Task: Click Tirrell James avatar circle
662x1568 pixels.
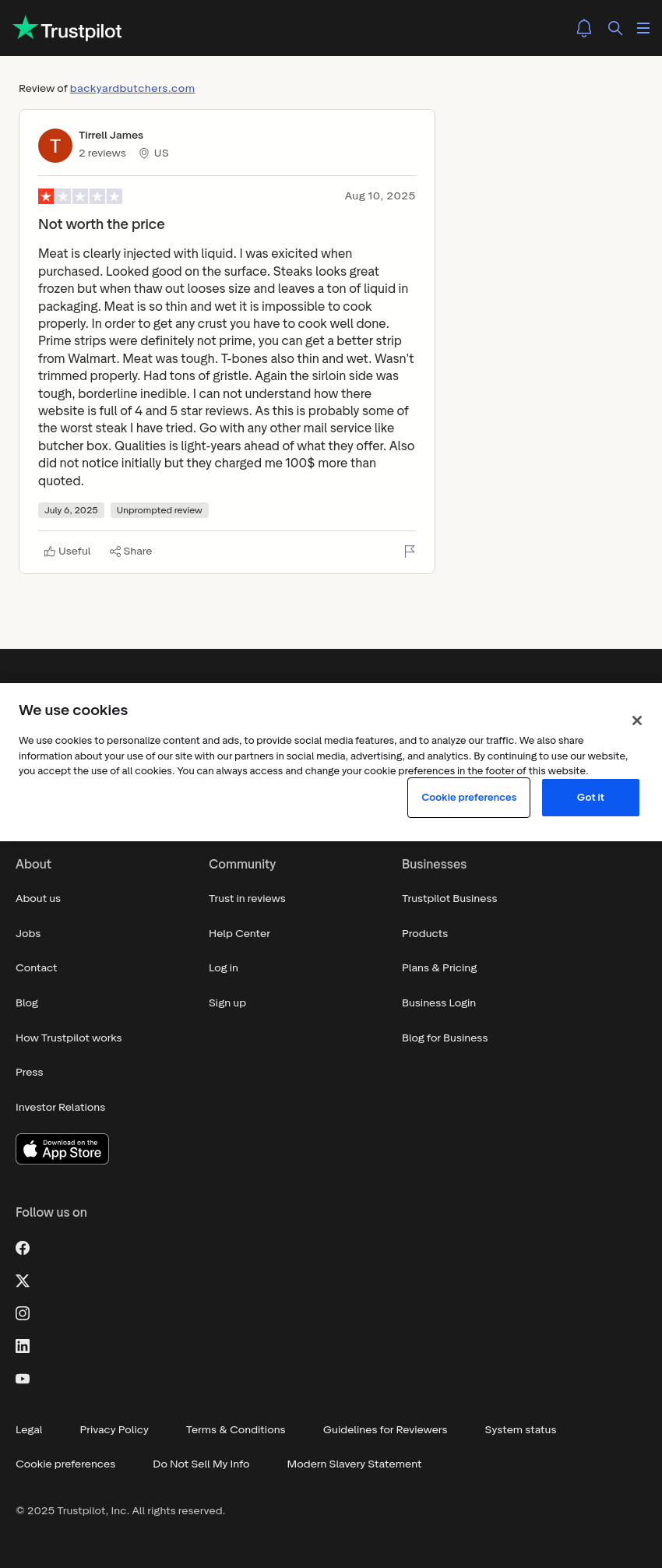Action: [x=55, y=146]
